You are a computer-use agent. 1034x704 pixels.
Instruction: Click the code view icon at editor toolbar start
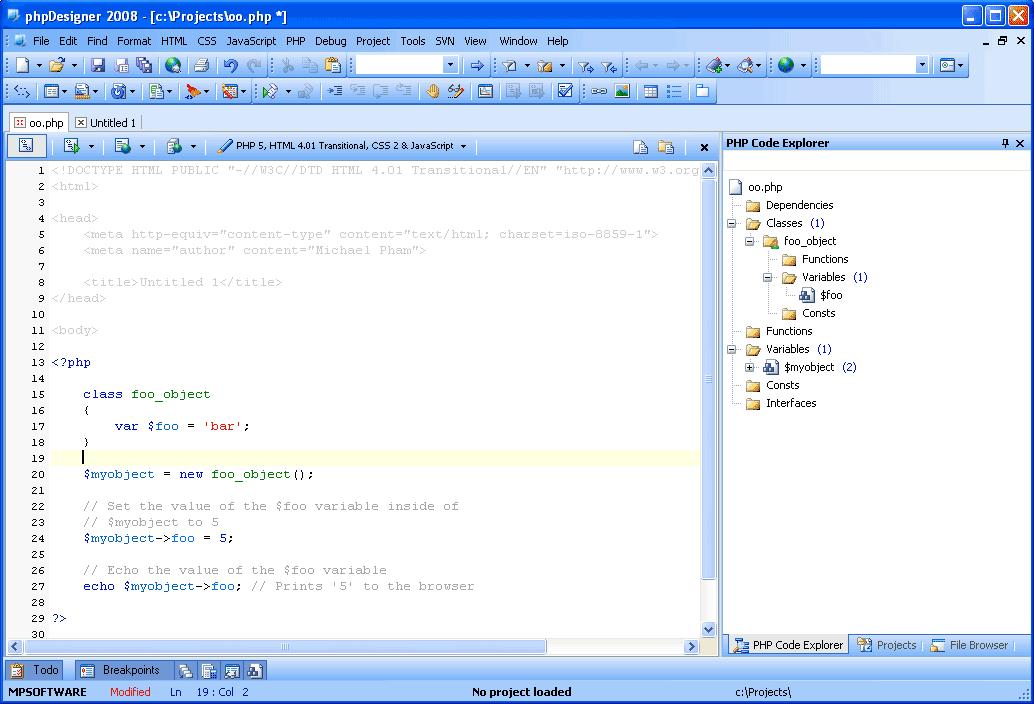coord(26,146)
